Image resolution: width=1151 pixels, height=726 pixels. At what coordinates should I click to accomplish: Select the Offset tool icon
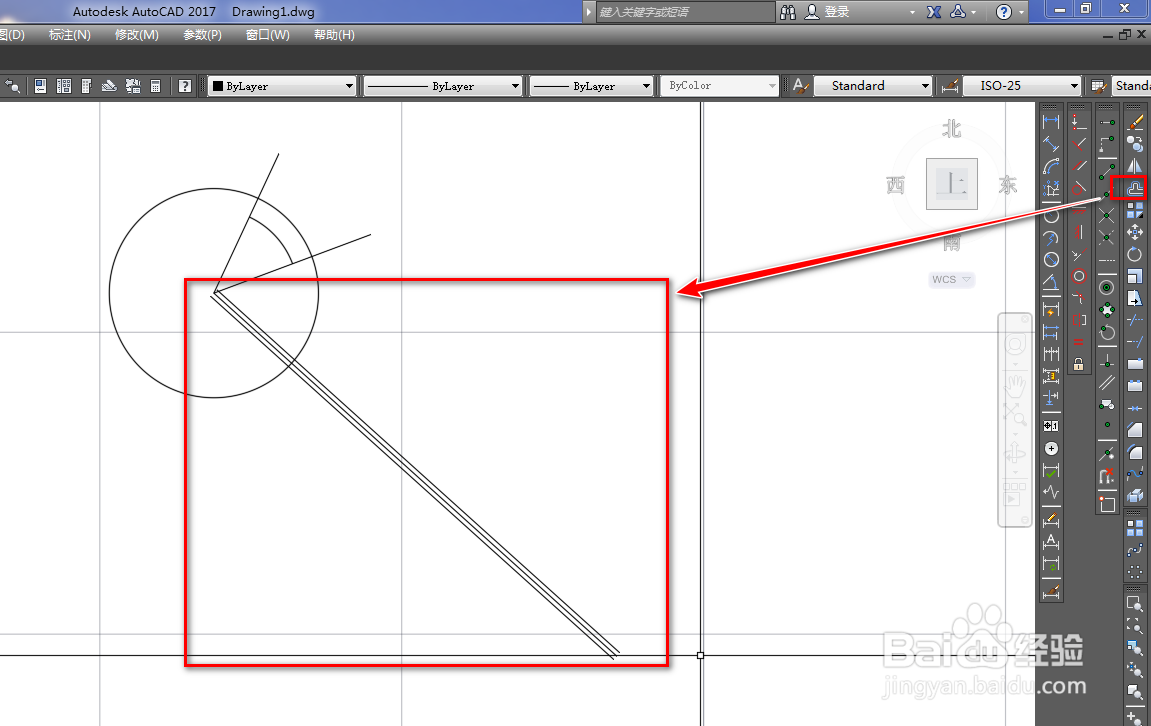(x=1135, y=188)
